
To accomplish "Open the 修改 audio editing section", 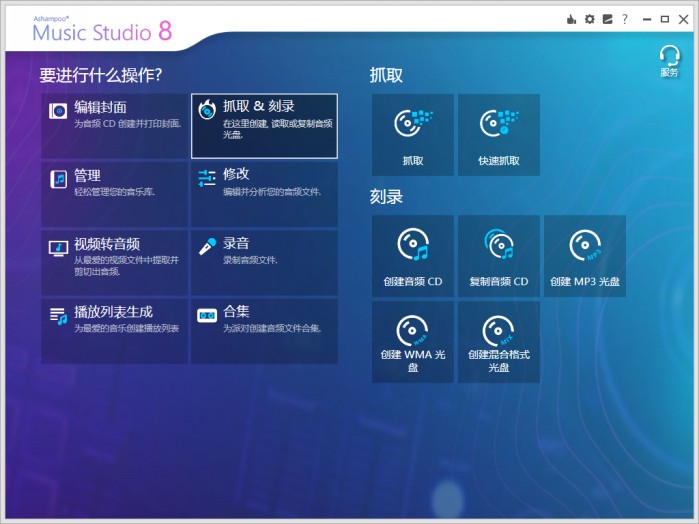I will [264, 194].
